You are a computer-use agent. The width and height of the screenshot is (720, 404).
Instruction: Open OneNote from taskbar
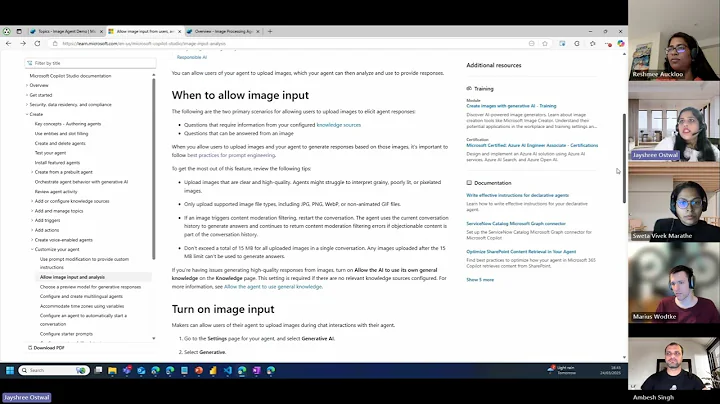coord(257,370)
